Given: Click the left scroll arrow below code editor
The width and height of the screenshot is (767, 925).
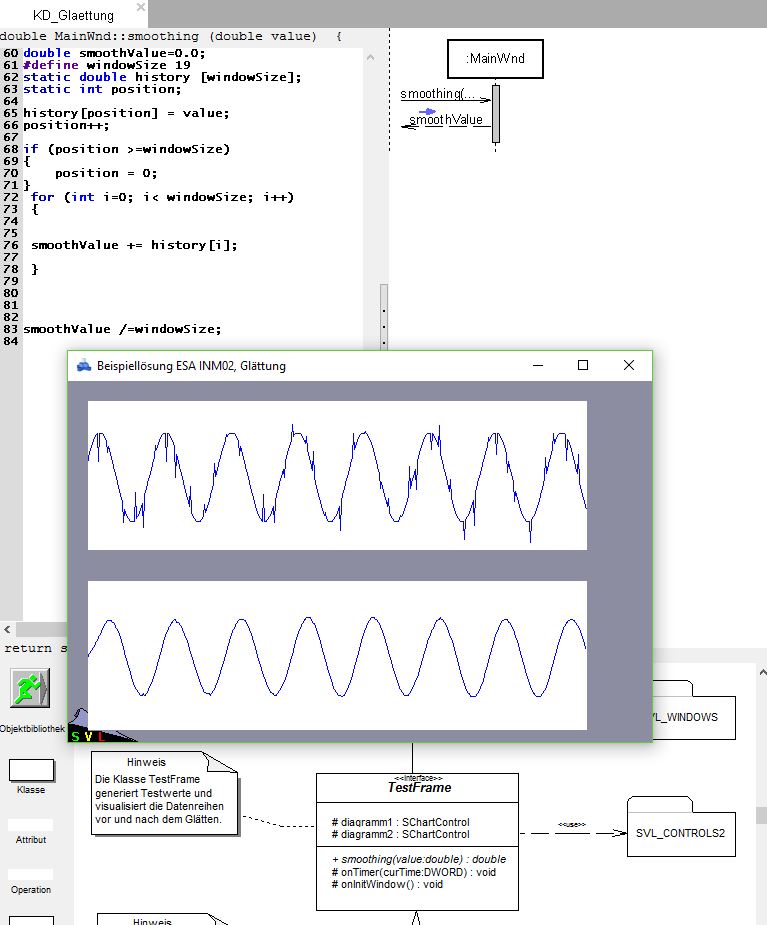Looking at the screenshot, I should pos(8,630).
